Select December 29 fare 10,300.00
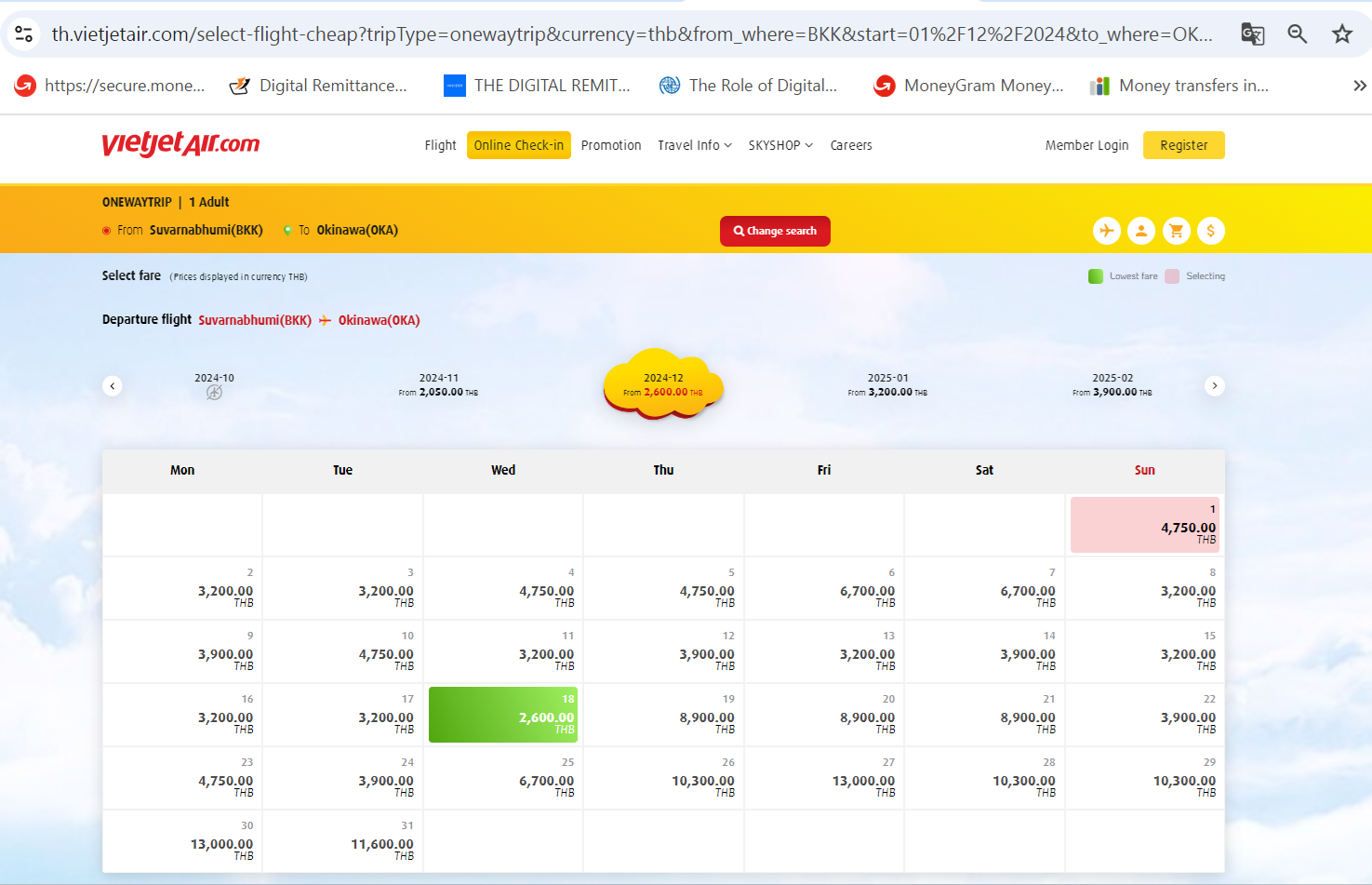Screen dimensions: 1372x885 (x=1145, y=778)
